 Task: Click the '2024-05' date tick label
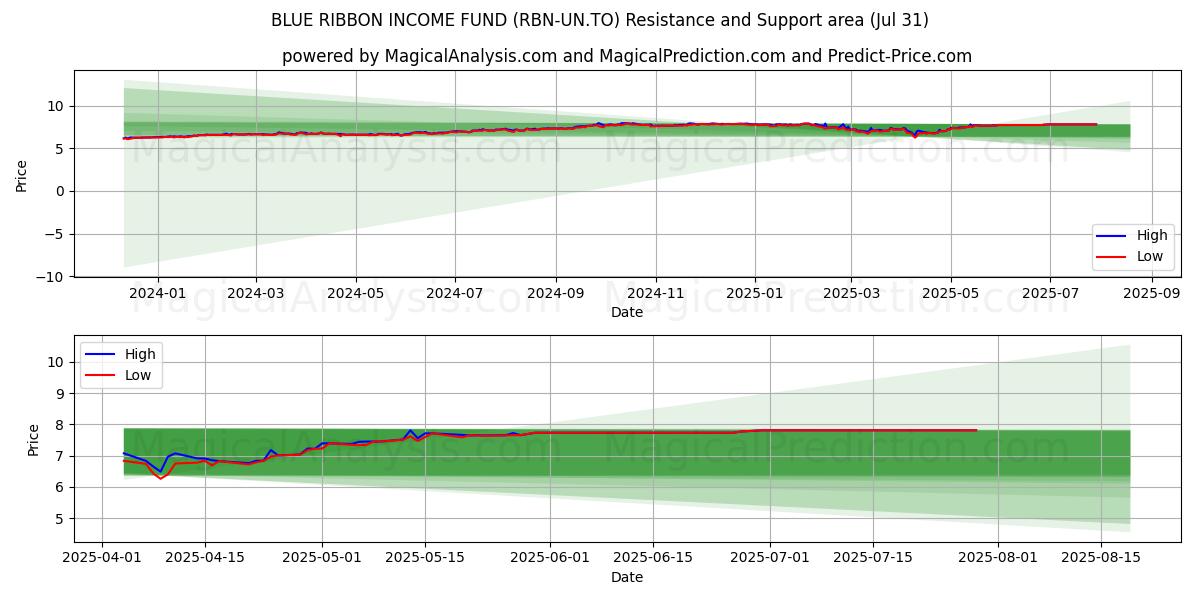(356, 293)
